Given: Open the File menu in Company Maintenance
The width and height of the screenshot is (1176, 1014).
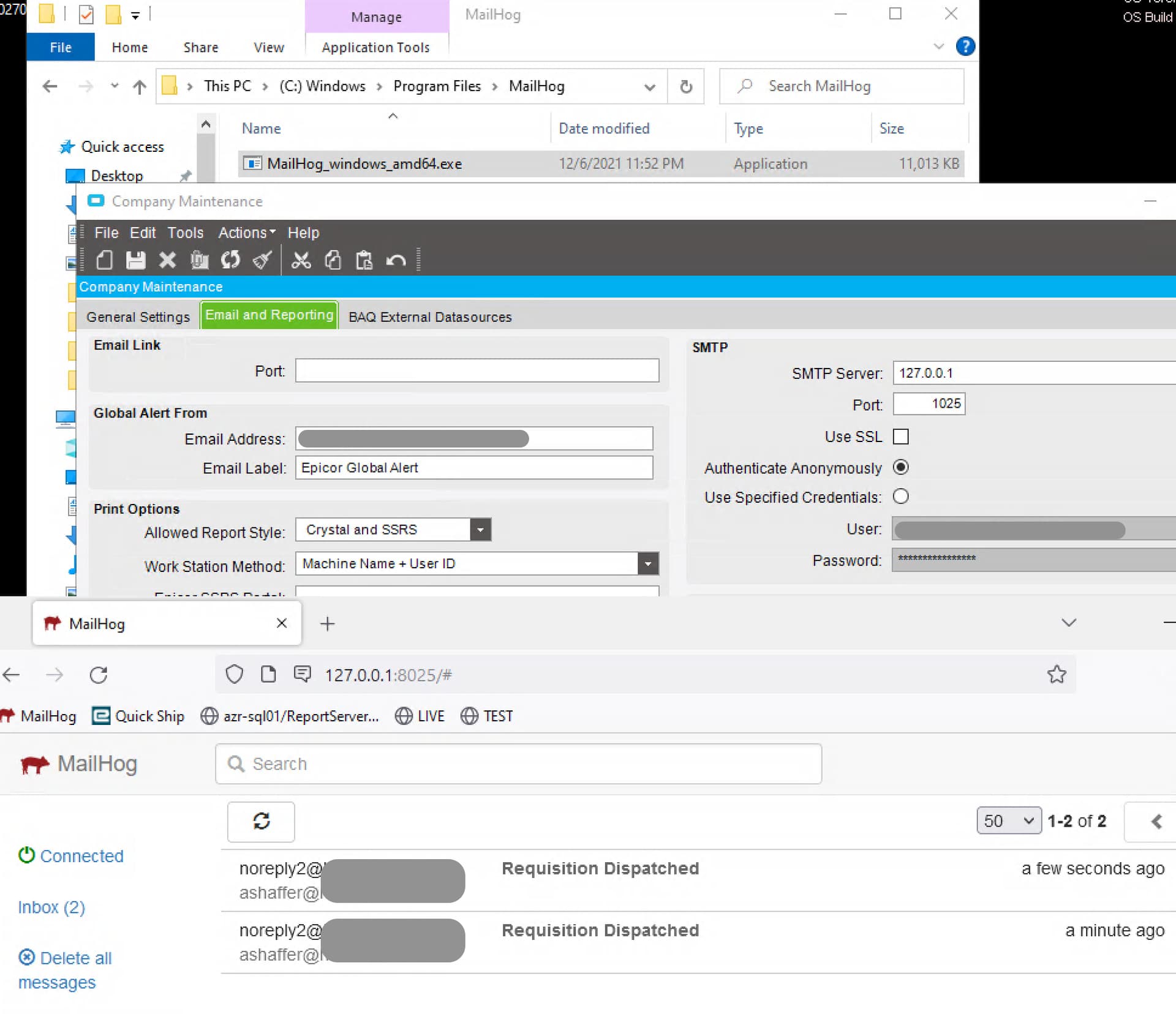Looking at the screenshot, I should coord(106,233).
